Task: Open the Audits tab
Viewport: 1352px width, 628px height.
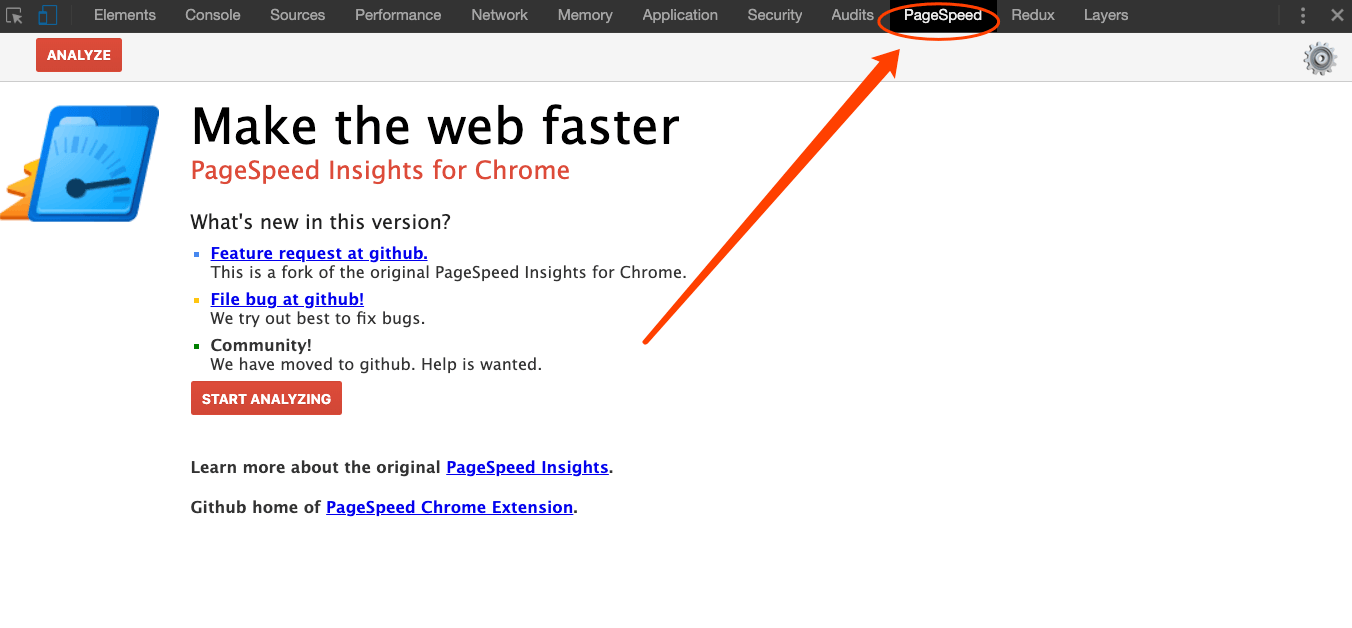Action: click(x=851, y=15)
